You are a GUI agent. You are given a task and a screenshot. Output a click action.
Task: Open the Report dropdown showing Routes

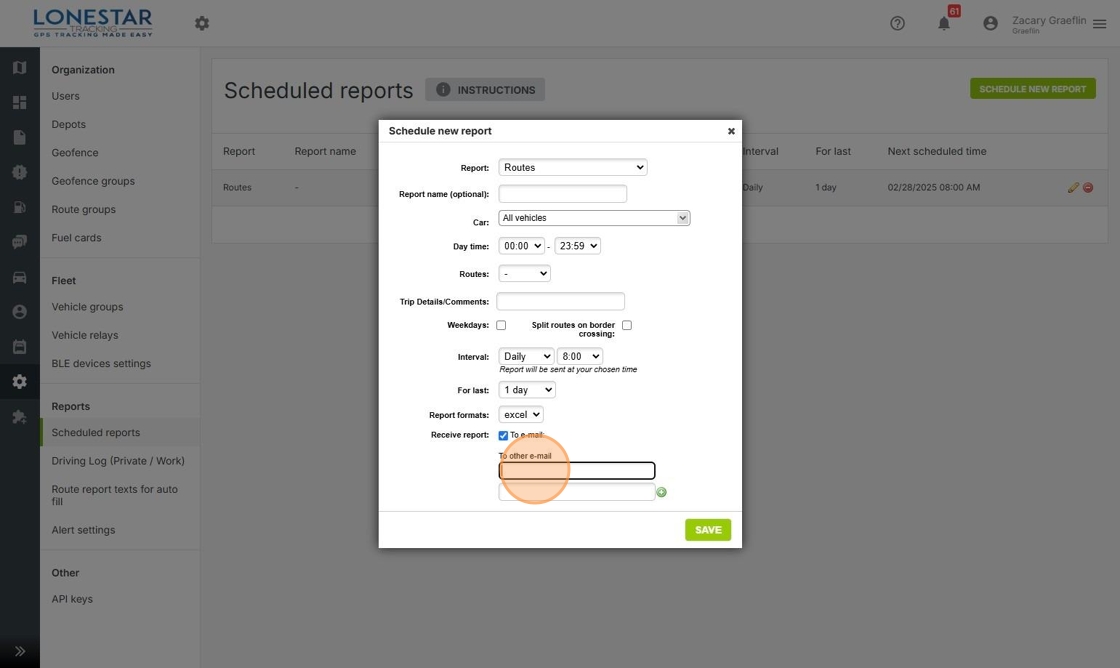point(573,167)
